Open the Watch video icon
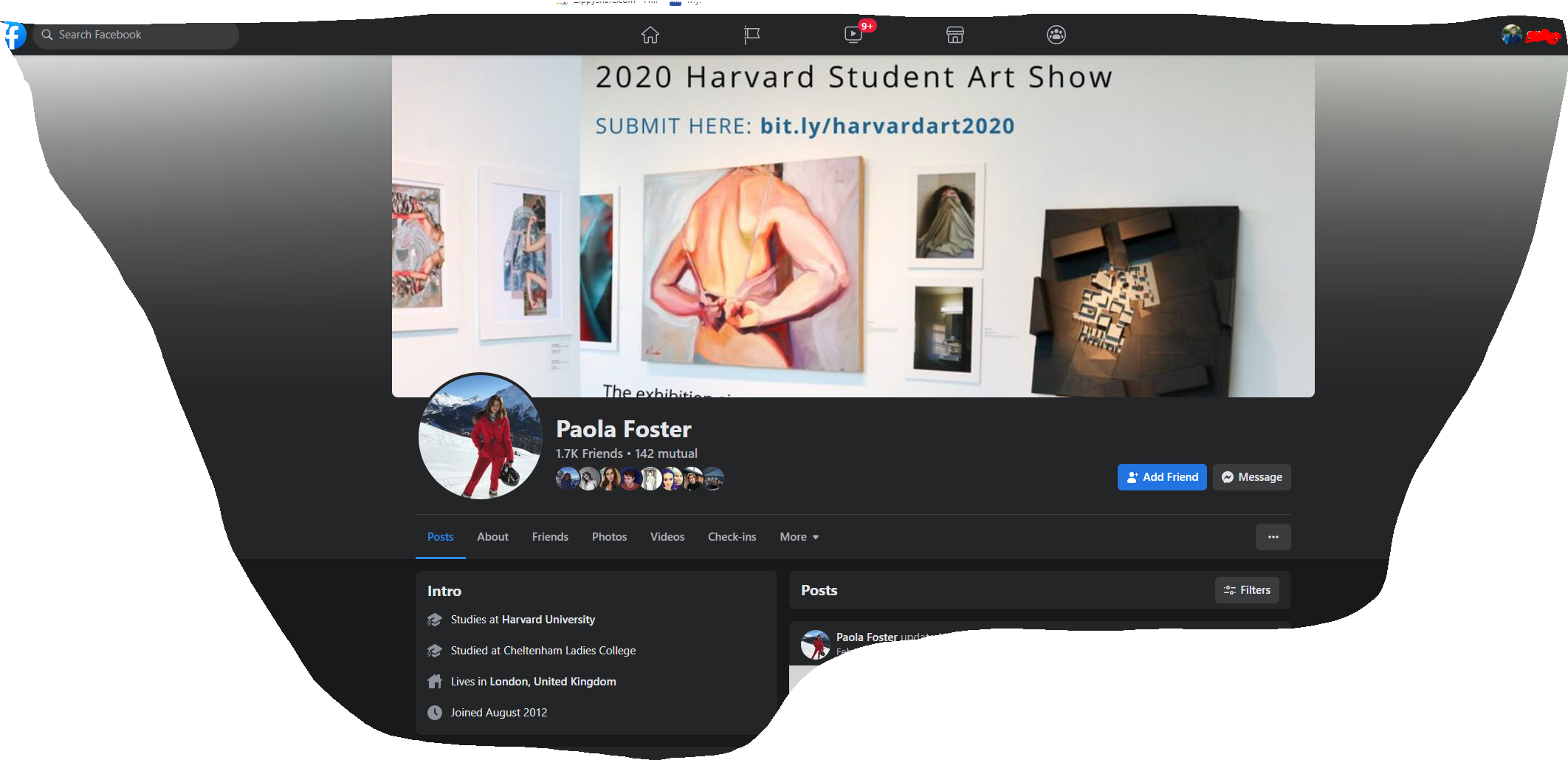 (x=853, y=35)
